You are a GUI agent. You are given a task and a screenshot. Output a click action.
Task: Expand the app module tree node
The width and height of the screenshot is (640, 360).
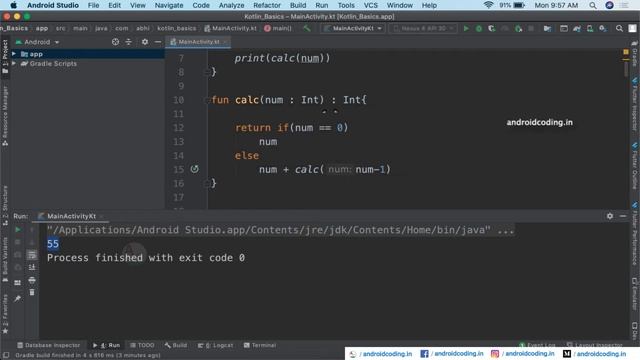tap(14, 54)
